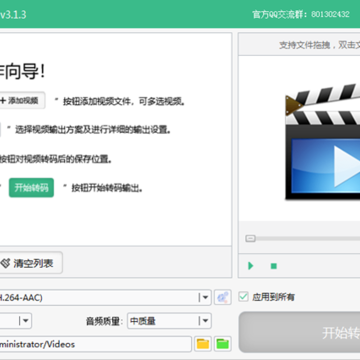Click the Administrator/Videos output path field

tap(96, 344)
